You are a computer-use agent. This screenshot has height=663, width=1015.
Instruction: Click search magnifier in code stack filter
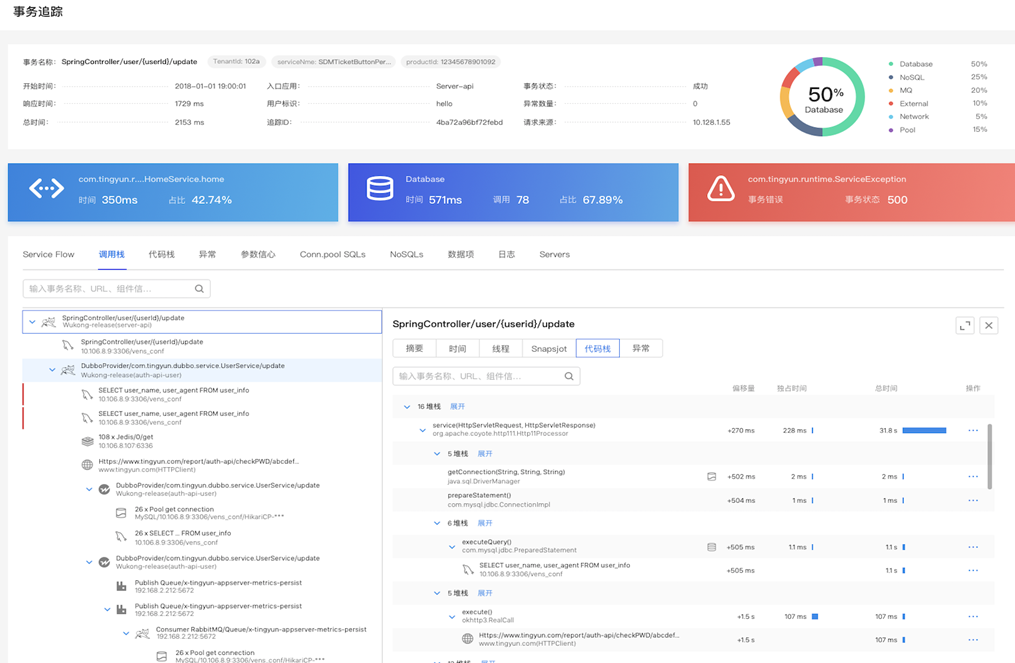(x=569, y=376)
